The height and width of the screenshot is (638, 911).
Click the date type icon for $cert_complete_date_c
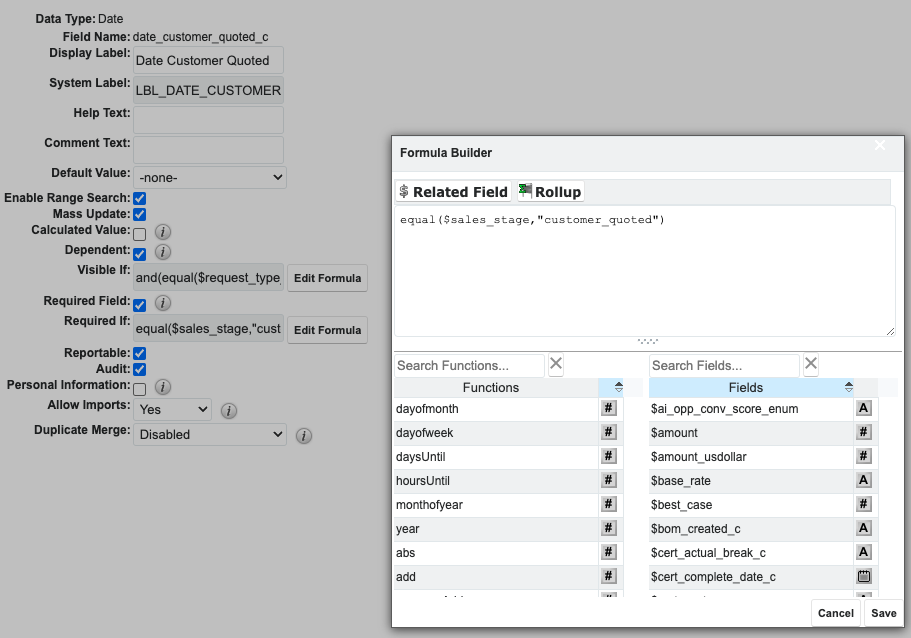click(x=864, y=577)
